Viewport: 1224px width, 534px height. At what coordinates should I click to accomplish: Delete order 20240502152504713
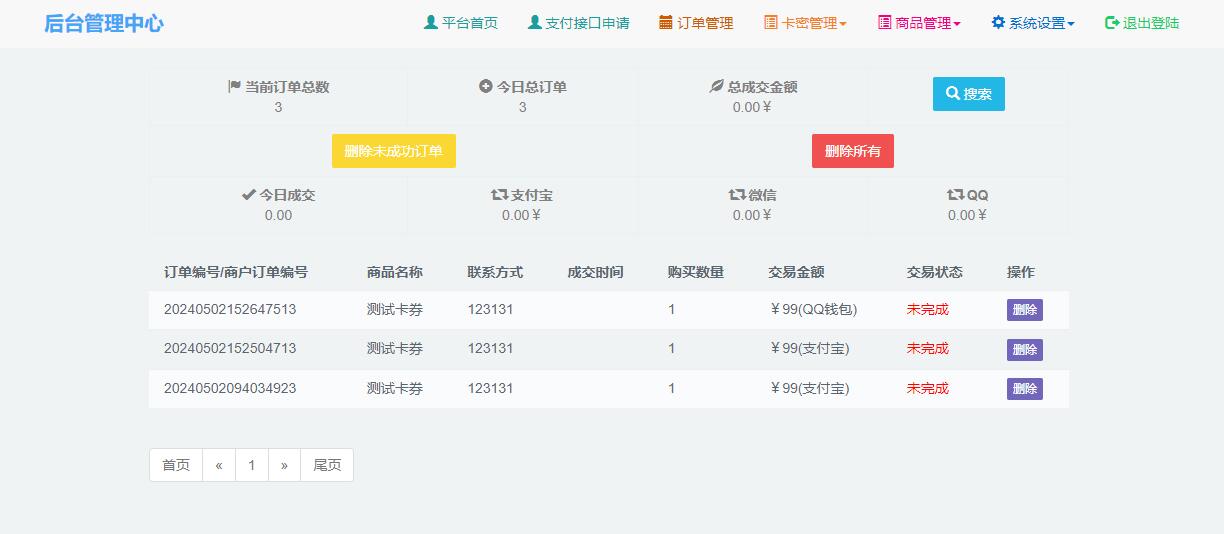click(1024, 349)
